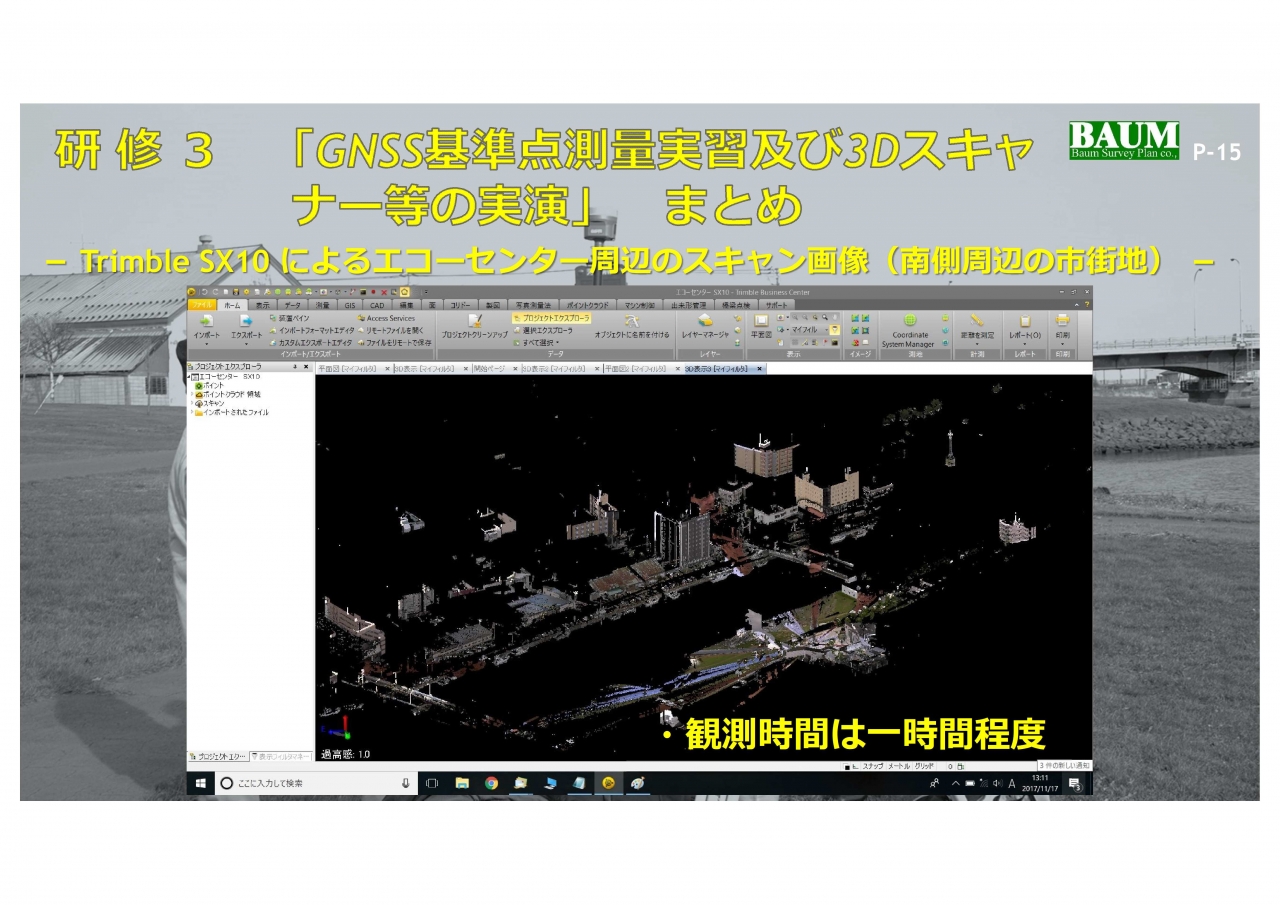Image resolution: width=1280 pixels, height=905 pixels.
Task: Expand the Point Cloud Region tree node
Action: pyautogui.click(x=191, y=394)
